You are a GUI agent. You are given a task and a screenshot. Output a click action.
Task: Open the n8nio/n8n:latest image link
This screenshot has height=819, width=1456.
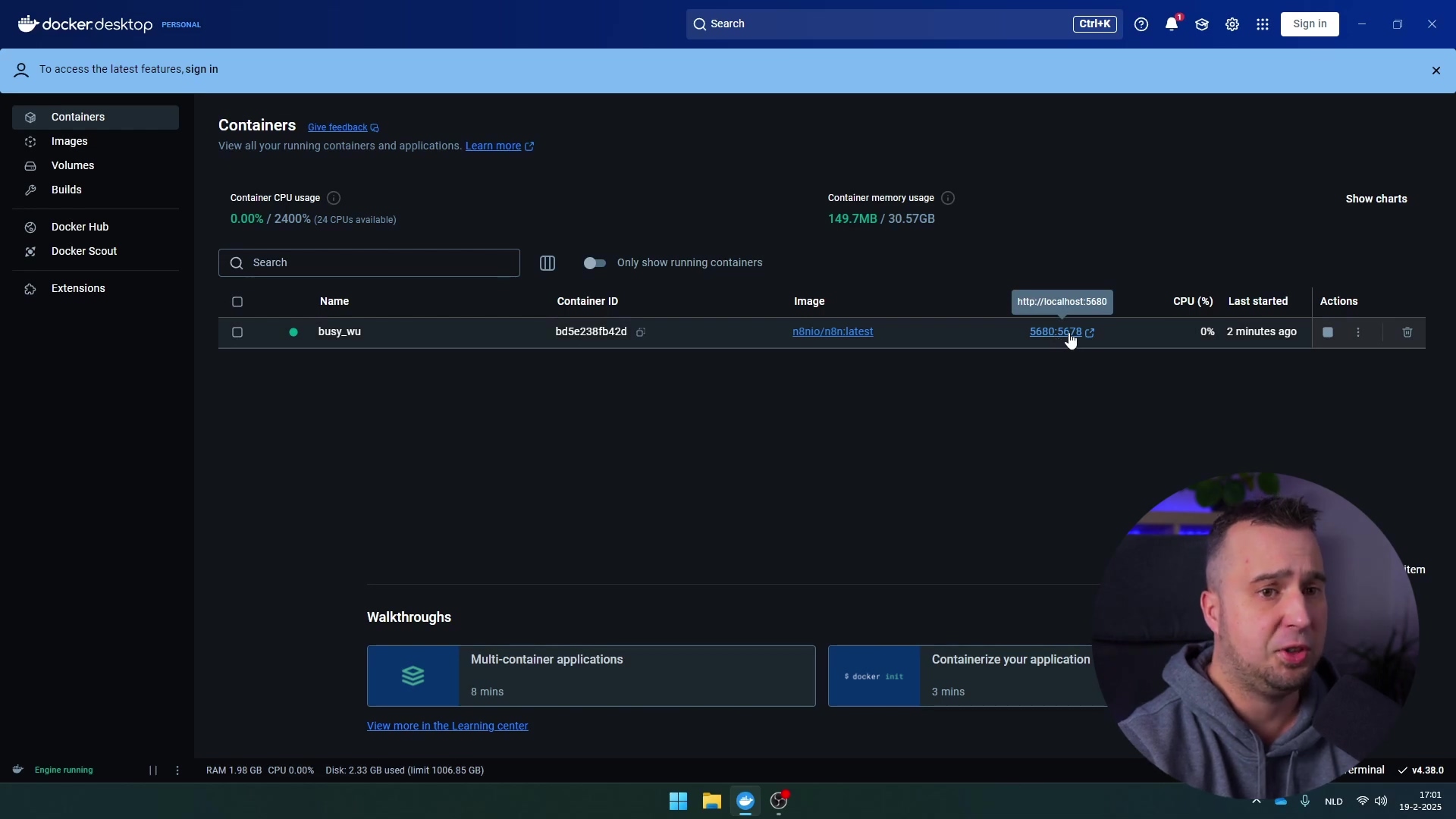(833, 332)
